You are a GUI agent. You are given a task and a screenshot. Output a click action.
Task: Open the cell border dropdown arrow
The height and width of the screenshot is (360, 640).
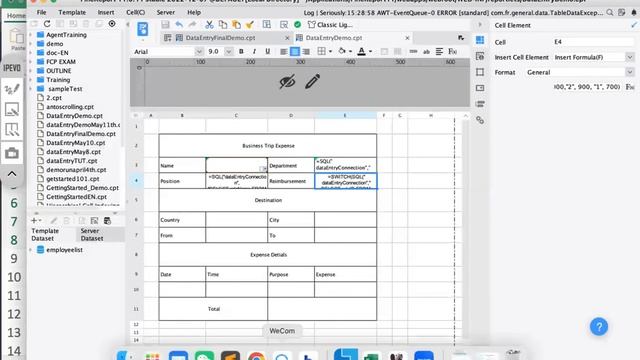(330, 51)
